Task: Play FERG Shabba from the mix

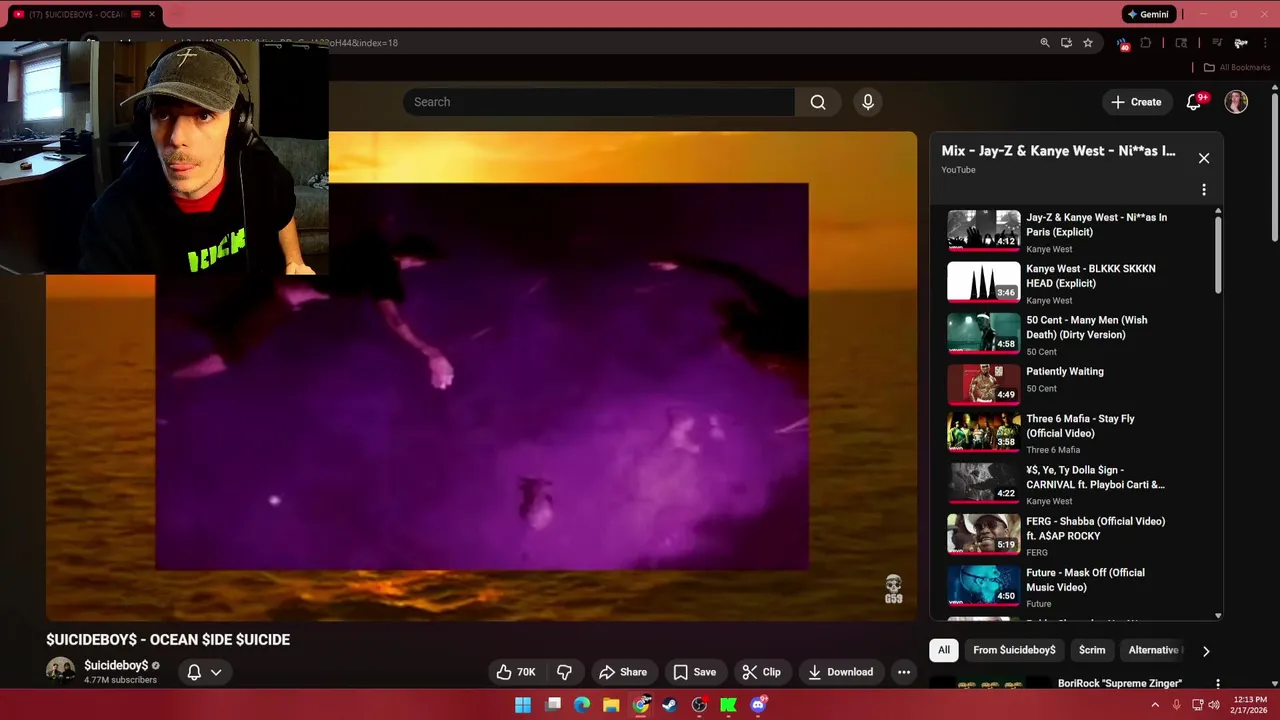Action: point(1076,535)
